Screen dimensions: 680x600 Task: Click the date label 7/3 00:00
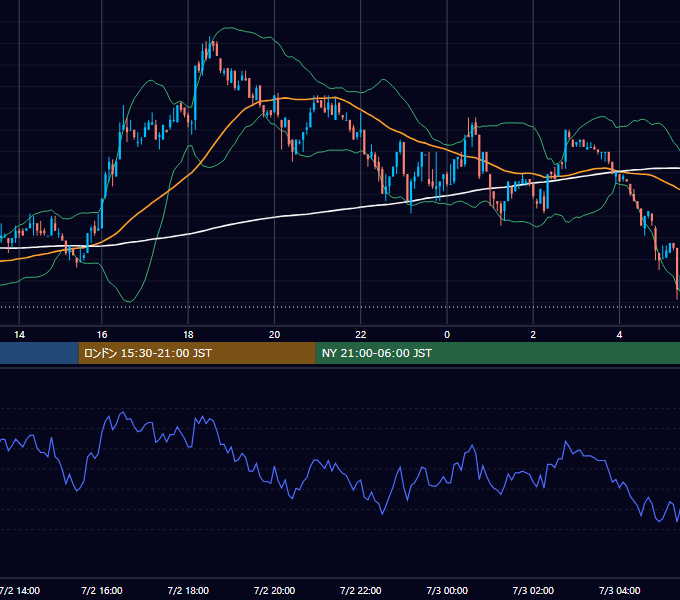(447, 590)
